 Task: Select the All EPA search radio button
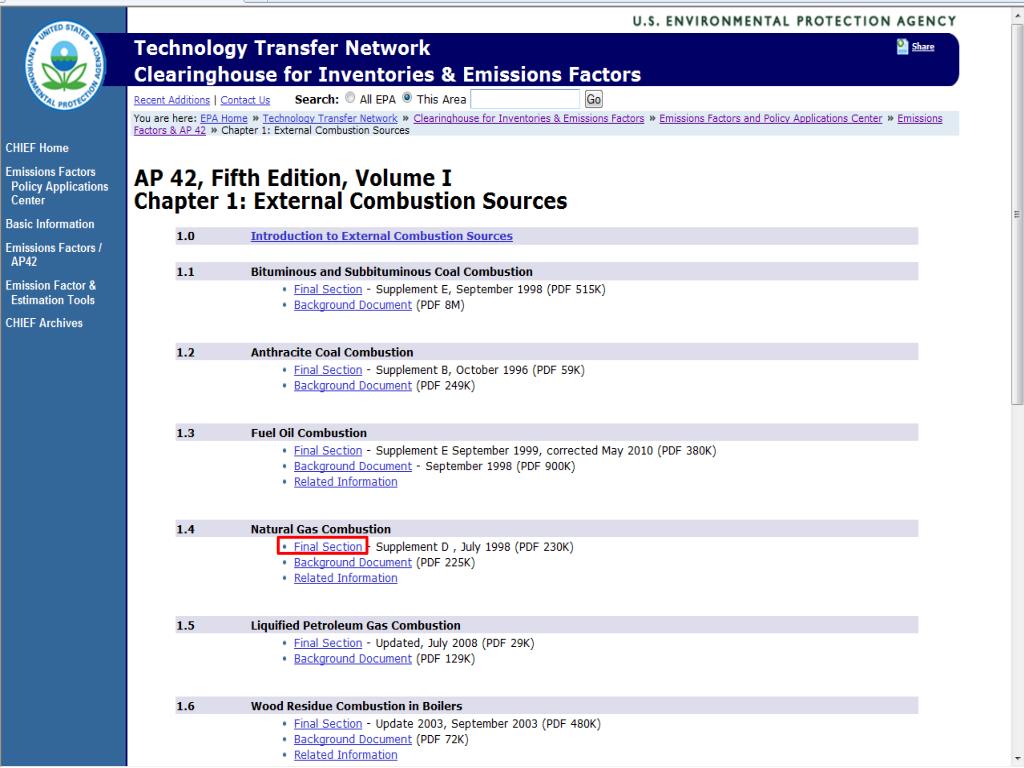point(350,98)
